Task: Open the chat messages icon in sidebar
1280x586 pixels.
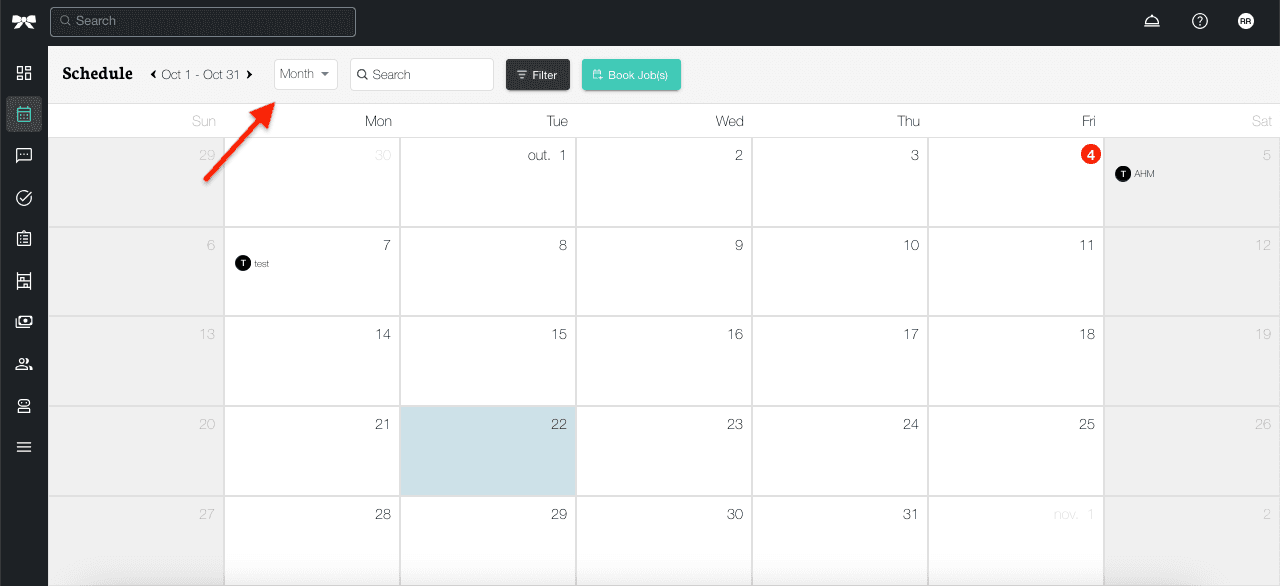Action: point(24,155)
